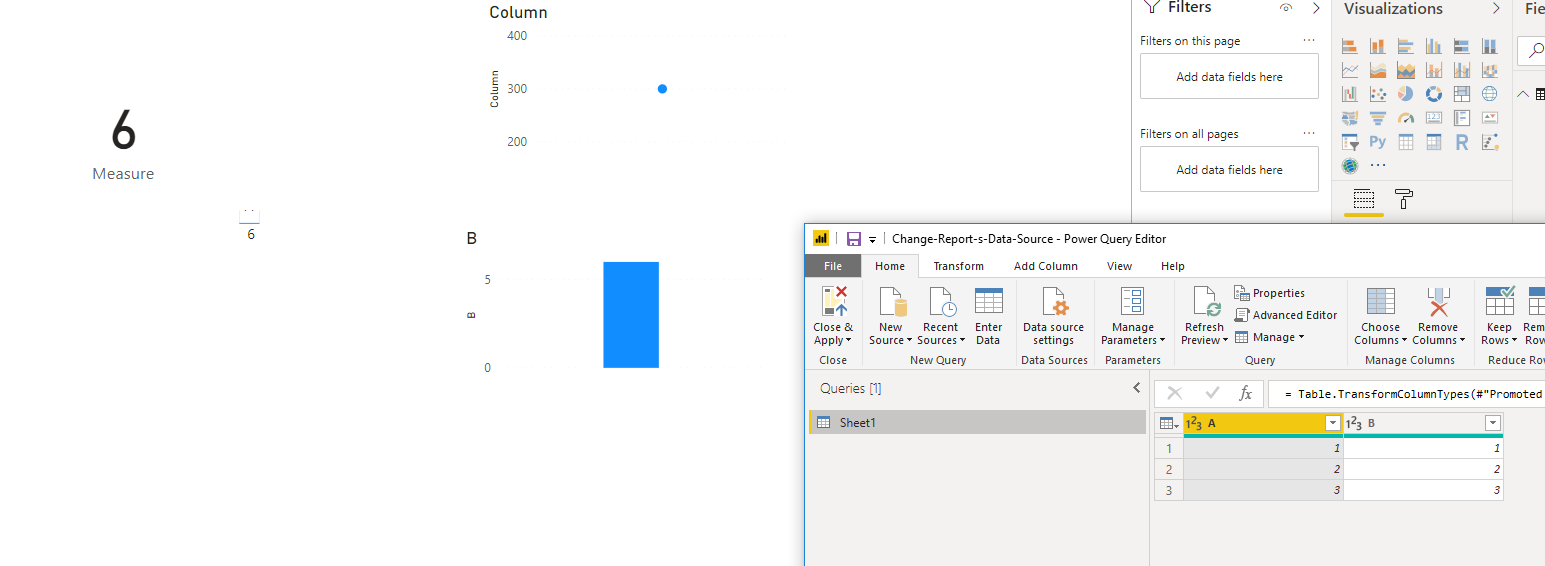Viewport: 1545px width, 566px height.
Task: Open the File tab in Power Query Editor
Action: (832, 266)
